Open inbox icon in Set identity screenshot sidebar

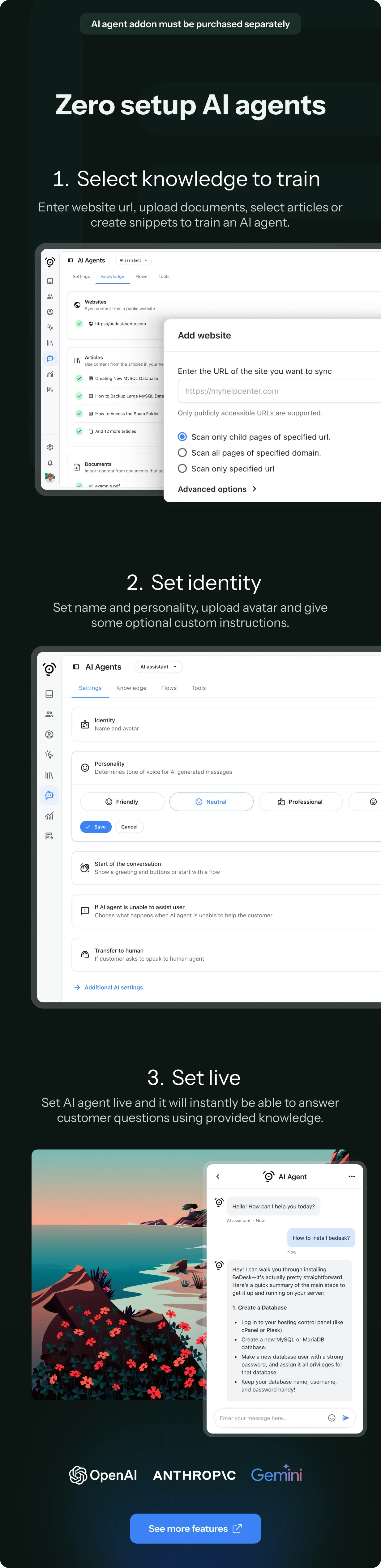pos(49,694)
